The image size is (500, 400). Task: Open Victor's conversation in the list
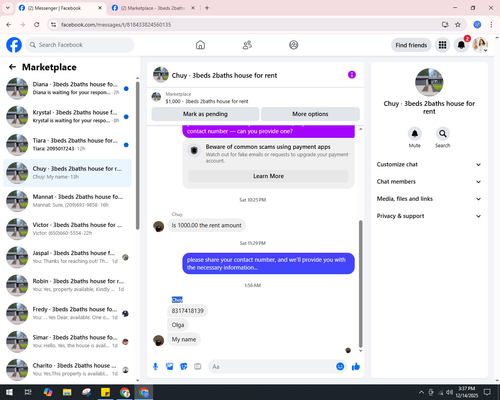coord(67,229)
